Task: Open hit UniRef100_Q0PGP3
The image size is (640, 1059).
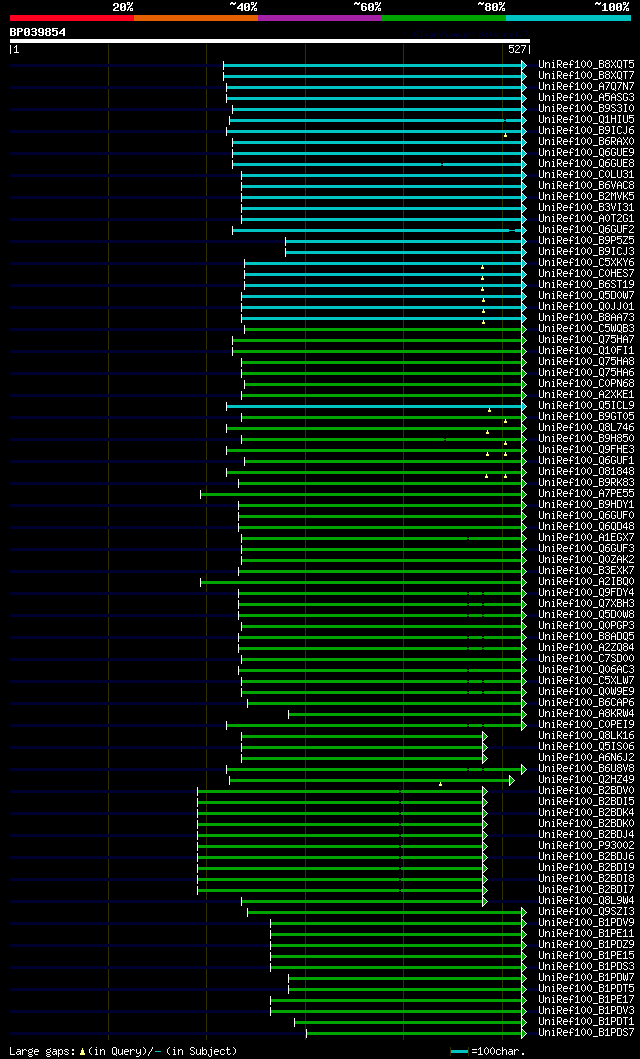Action: point(586,627)
